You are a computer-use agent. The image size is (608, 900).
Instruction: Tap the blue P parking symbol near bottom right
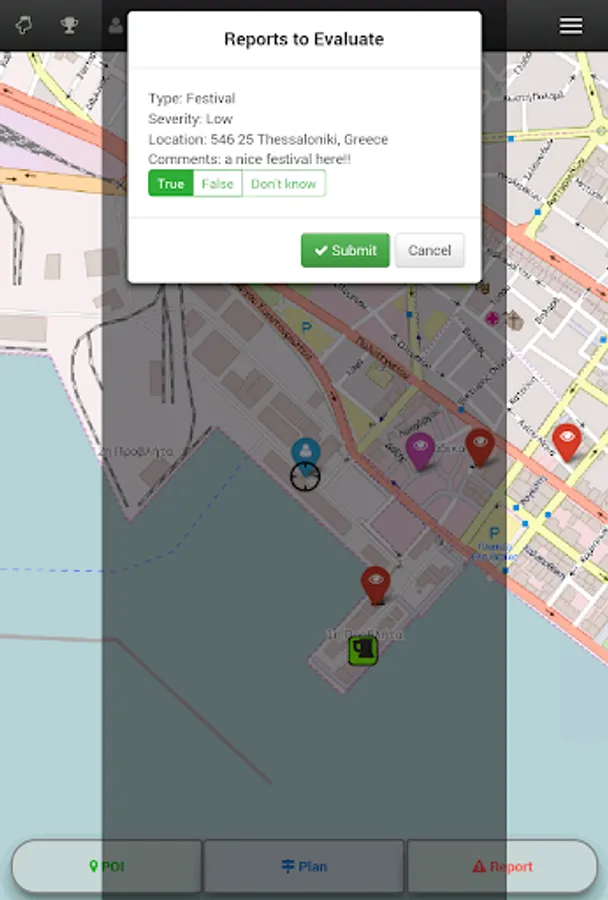point(494,533)
